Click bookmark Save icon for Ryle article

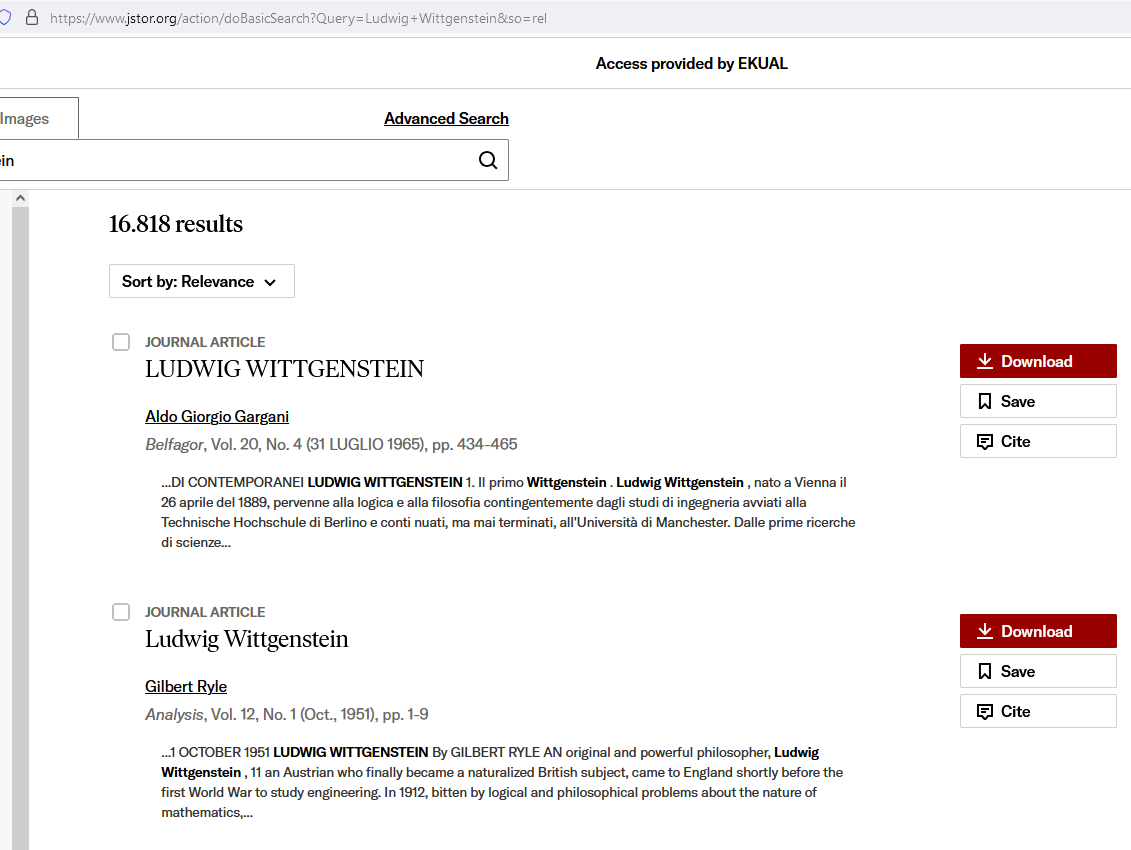pos(984,671)
